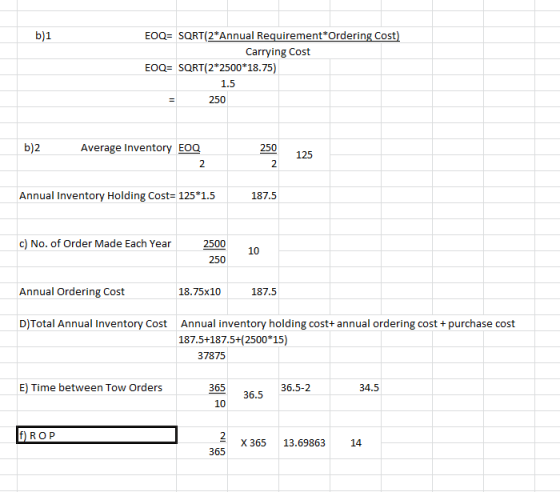Click the total cost value 37875

[211, 356]
